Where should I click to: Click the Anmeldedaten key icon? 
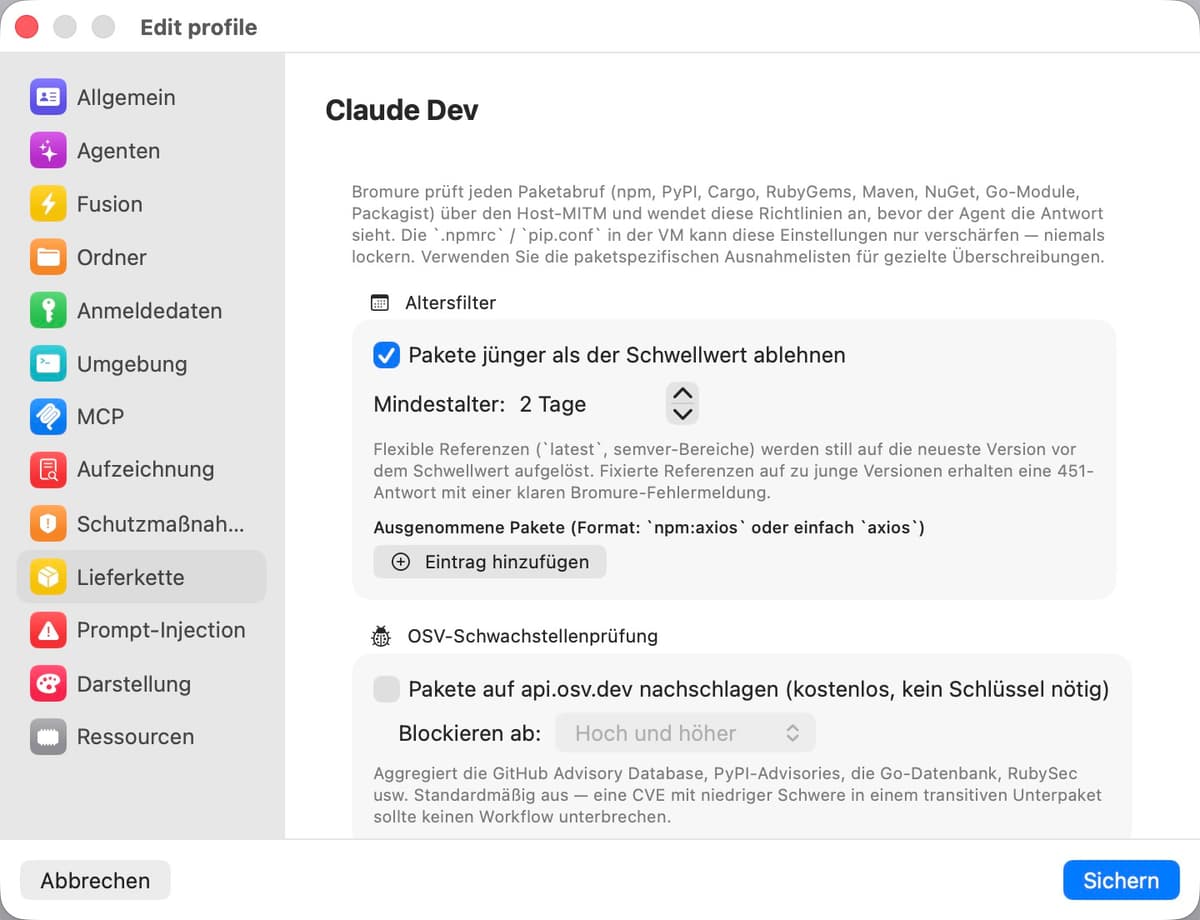point(48,311)
